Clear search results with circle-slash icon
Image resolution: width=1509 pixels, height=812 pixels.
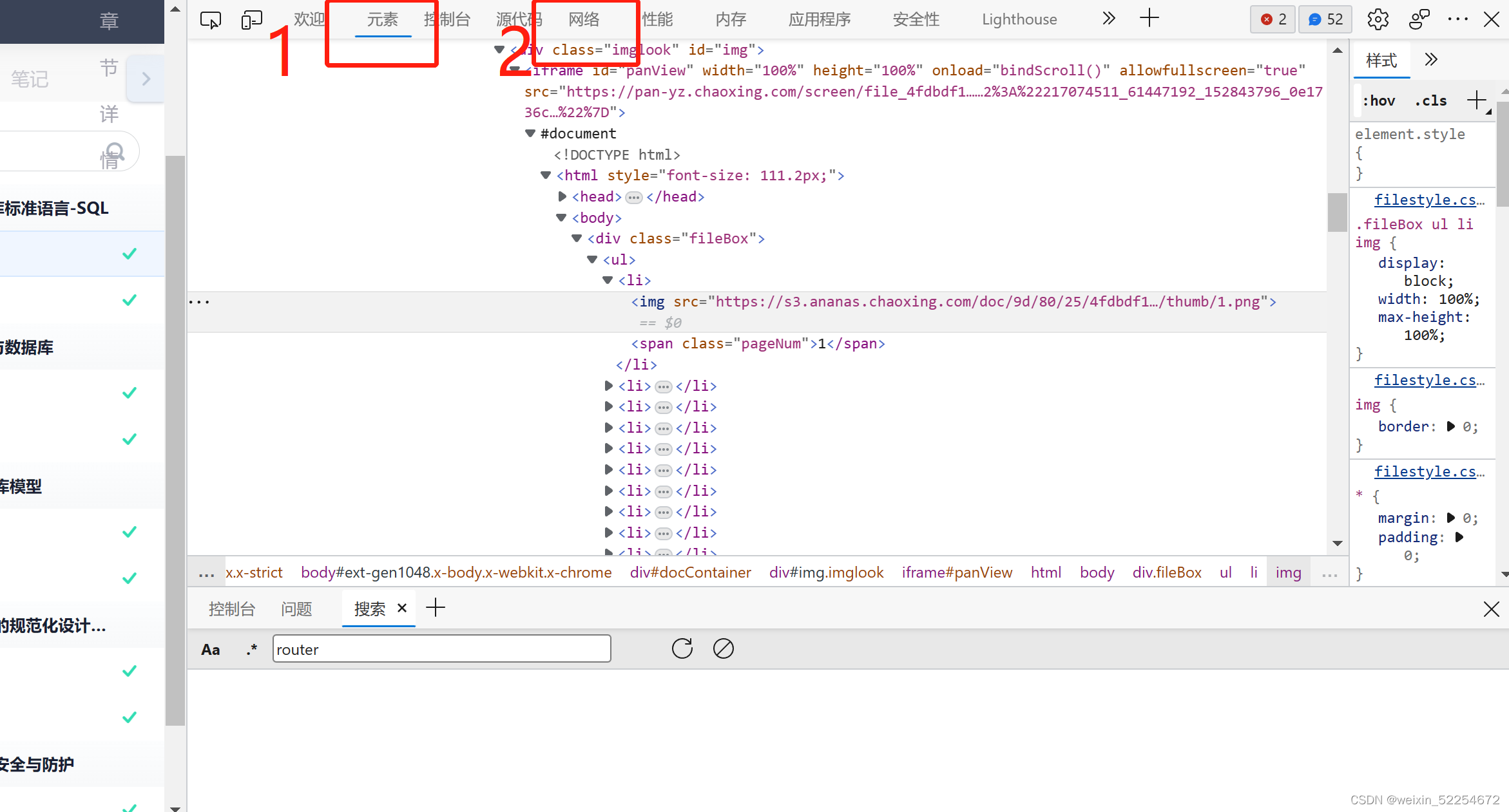[x=723, y=648]
